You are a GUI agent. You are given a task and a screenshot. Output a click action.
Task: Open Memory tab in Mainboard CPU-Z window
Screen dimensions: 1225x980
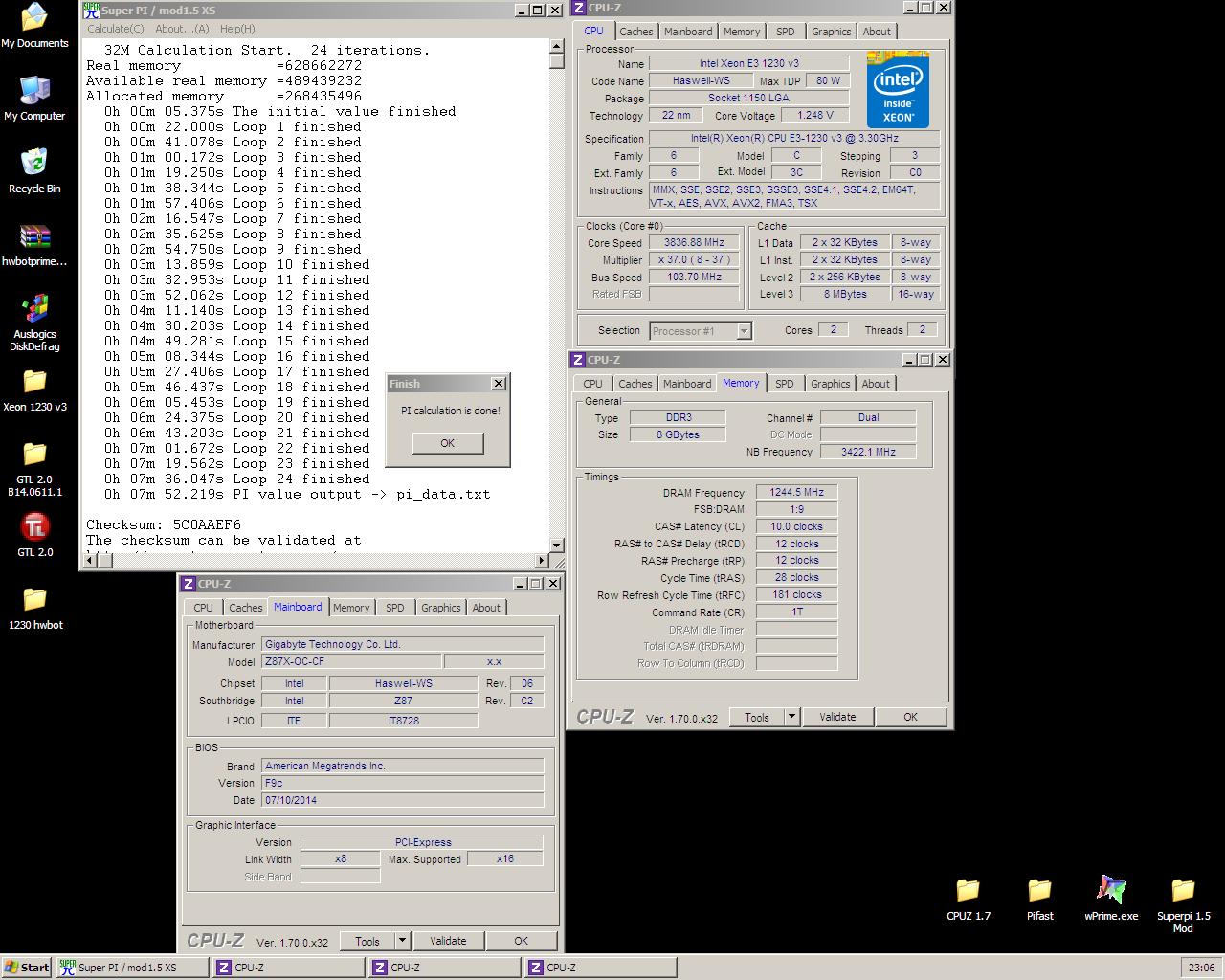coord(351,608)
